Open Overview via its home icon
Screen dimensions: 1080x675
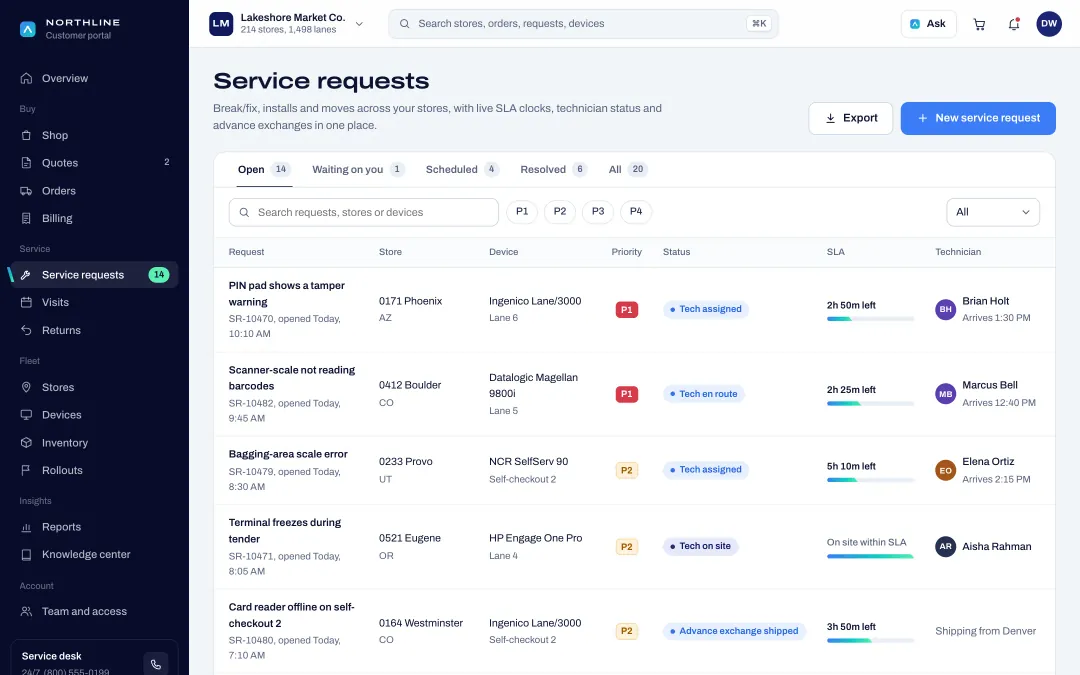[26, 79]
